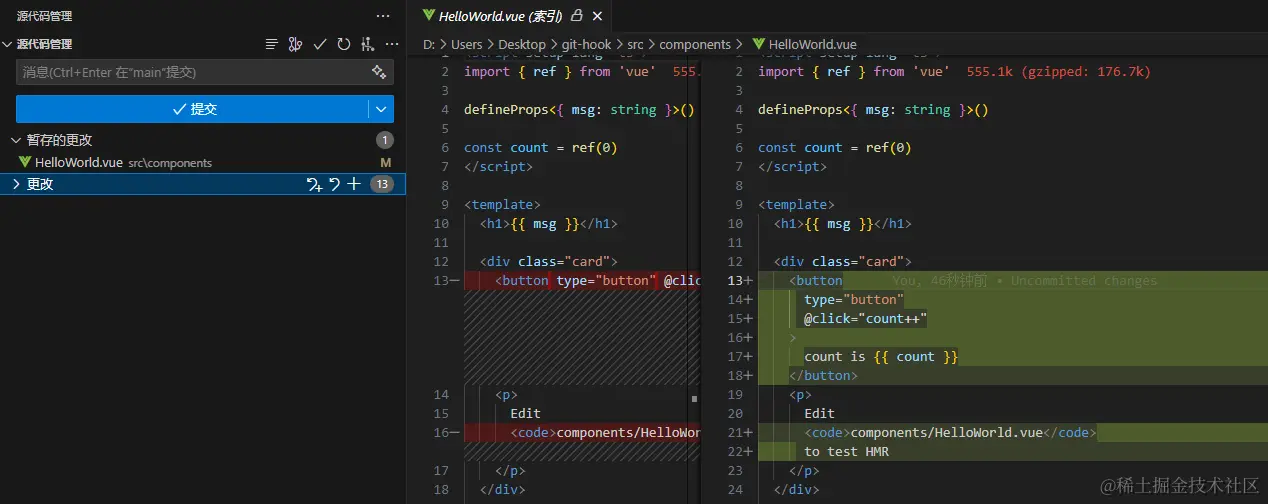Open staged file HelloWorld.vue src\components

tap(203, 162)
